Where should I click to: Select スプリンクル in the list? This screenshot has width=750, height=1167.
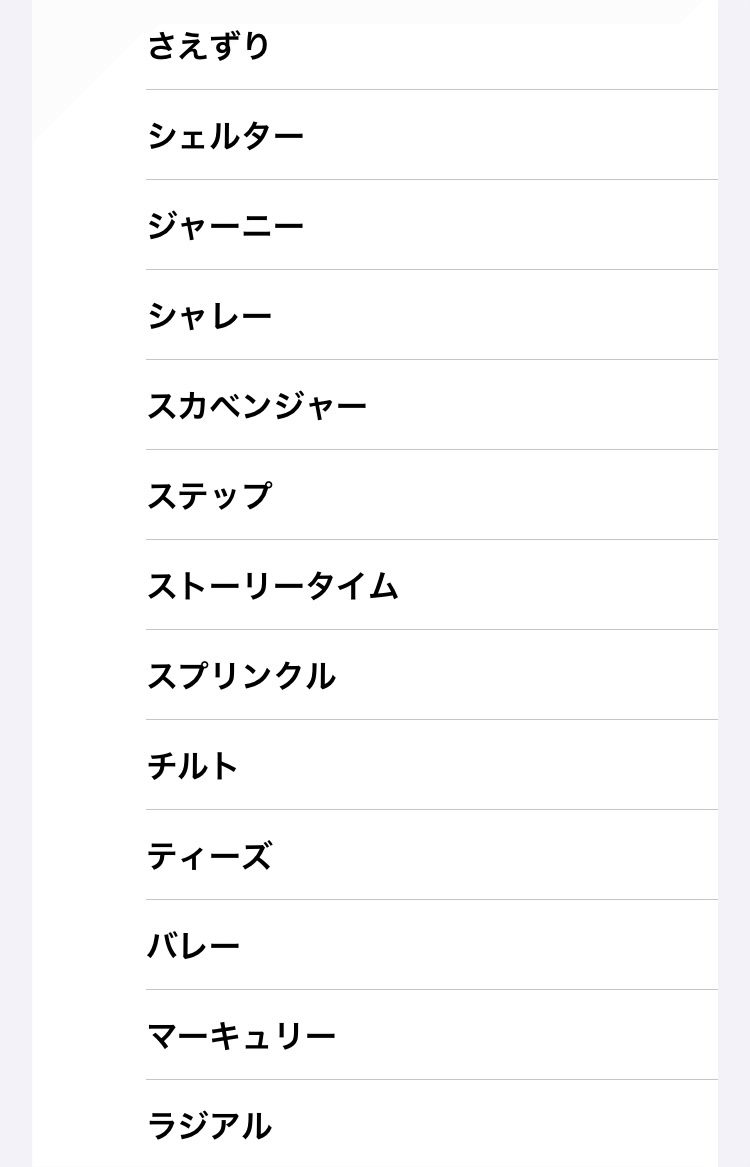241,676
